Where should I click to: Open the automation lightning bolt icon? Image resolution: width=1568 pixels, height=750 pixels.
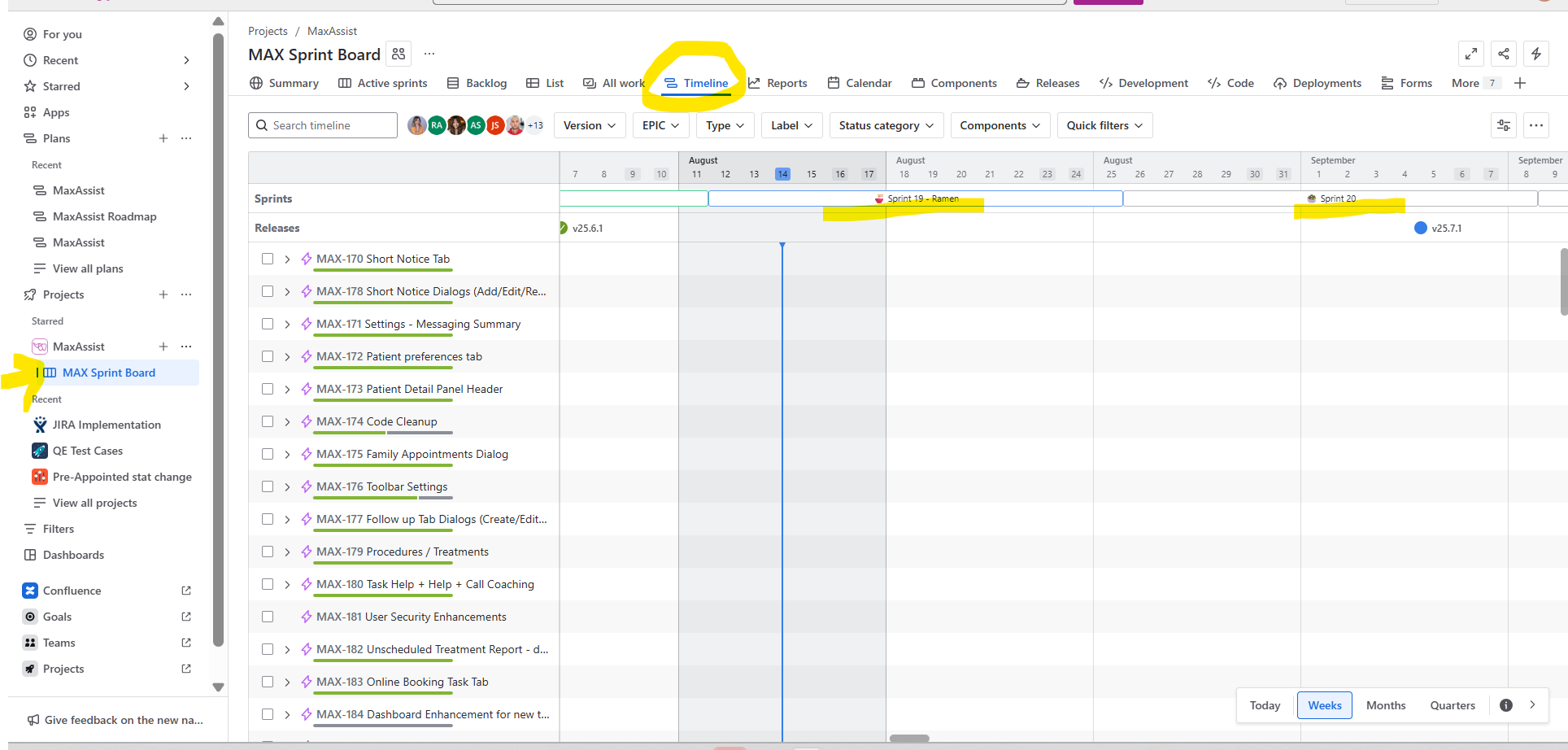click(x=1535, y=54)
